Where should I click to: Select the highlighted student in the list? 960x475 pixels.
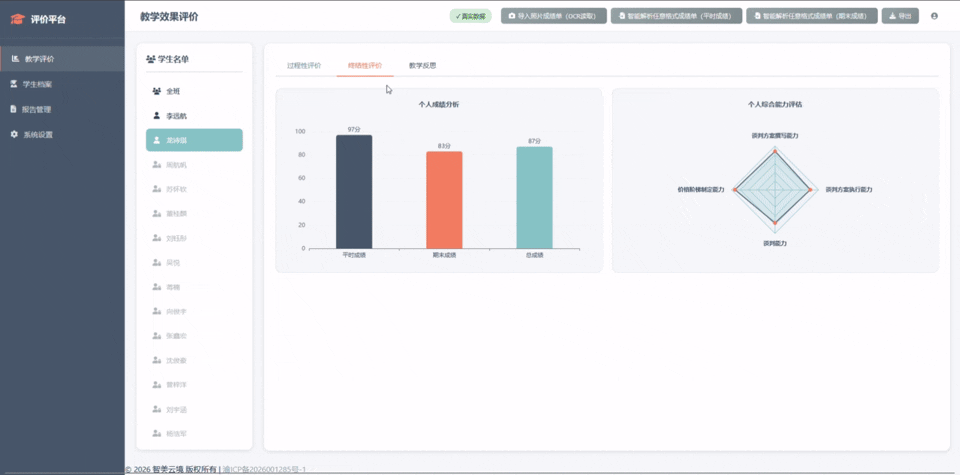194,140
